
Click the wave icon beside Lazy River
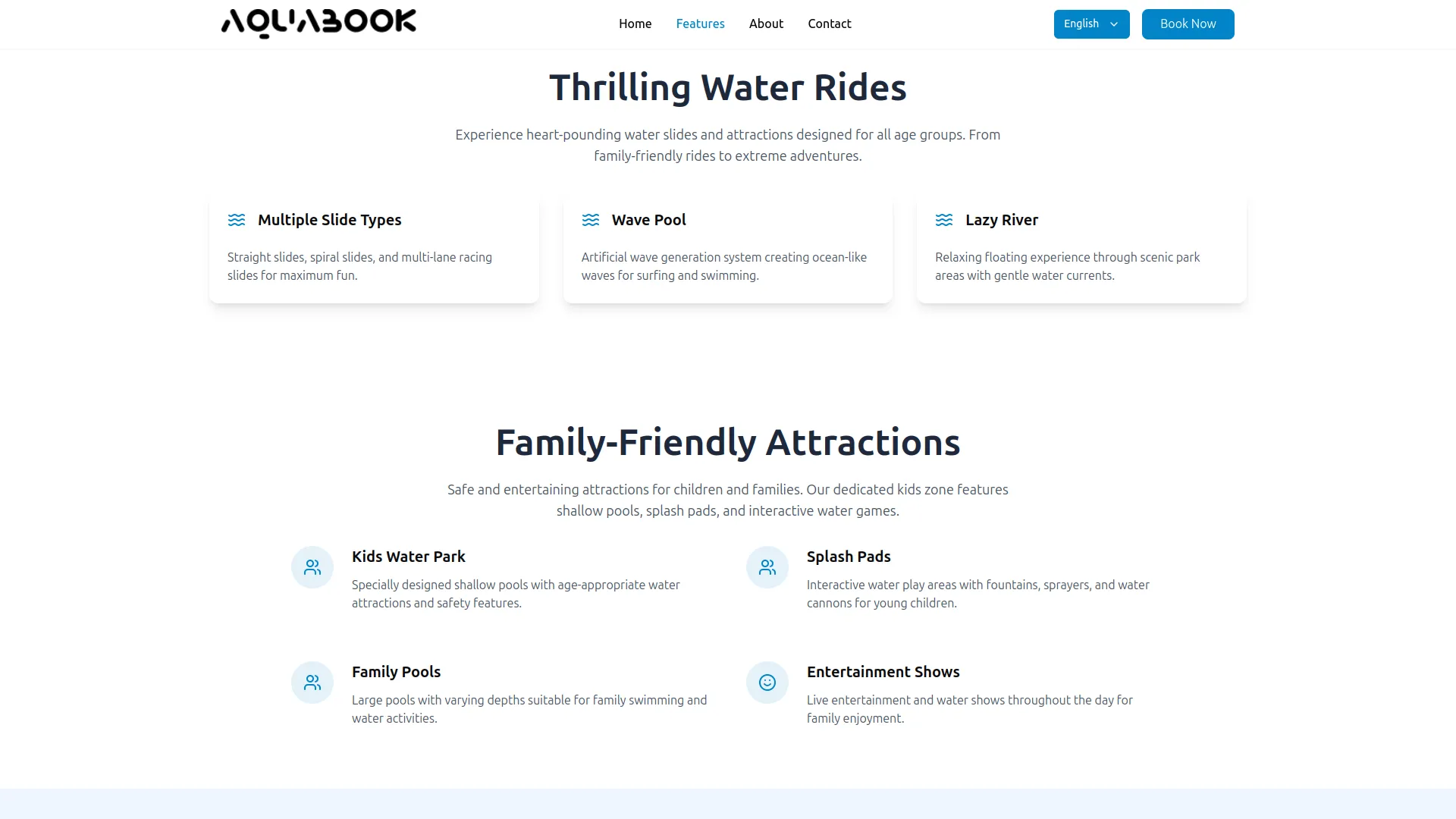(944, 220)
